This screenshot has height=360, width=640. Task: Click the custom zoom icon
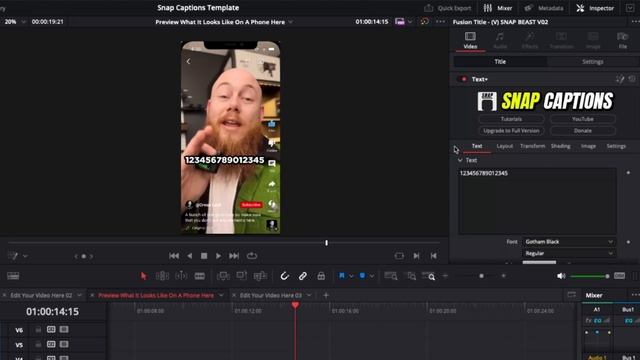(x=429, y=276)
